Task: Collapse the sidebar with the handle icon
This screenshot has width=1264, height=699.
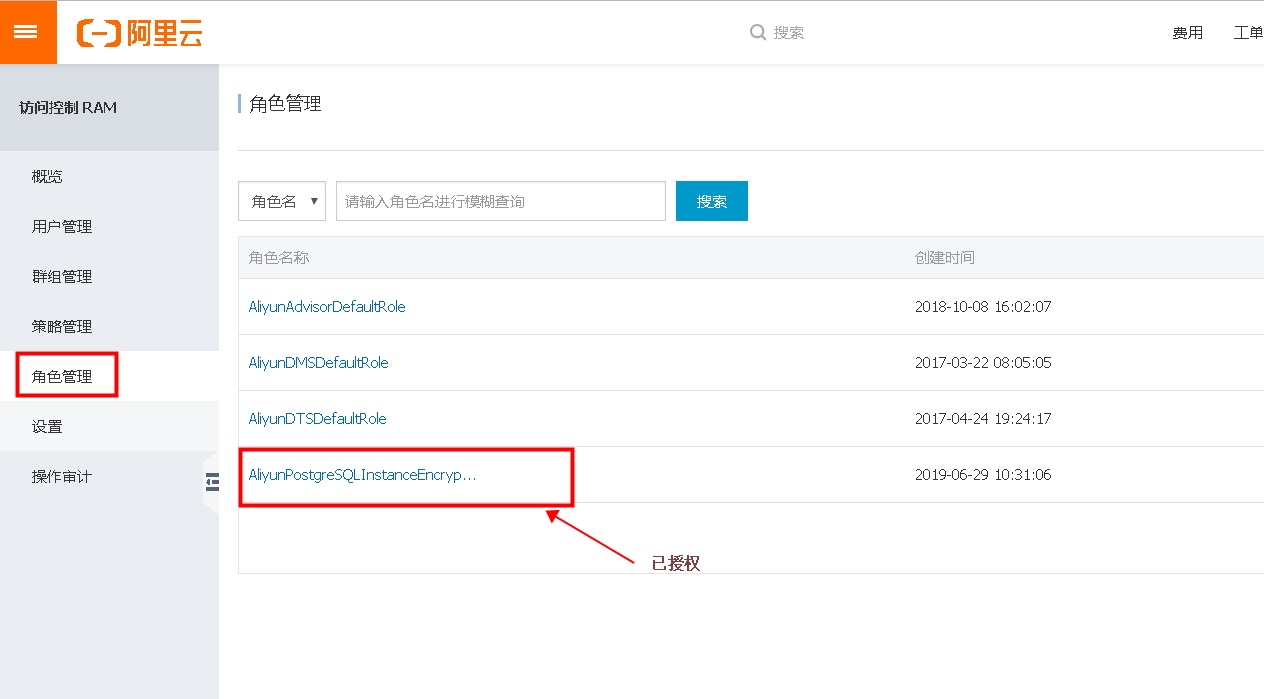Action: point(211,482)
